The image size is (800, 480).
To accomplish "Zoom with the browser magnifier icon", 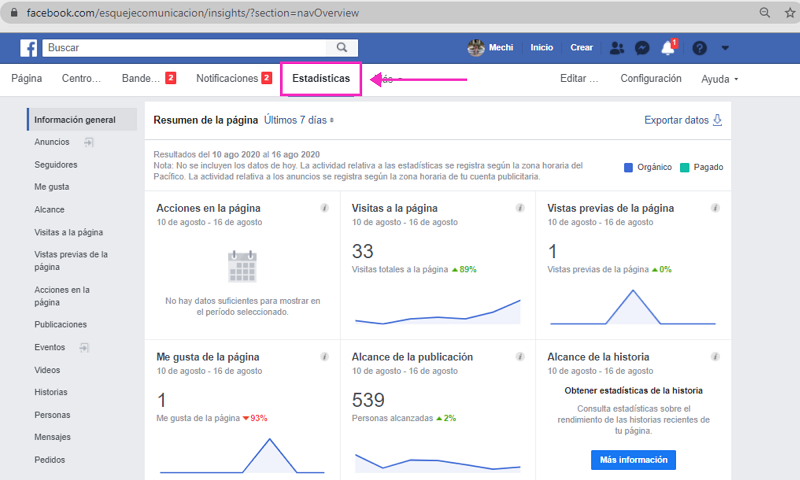I will (764, 13).
